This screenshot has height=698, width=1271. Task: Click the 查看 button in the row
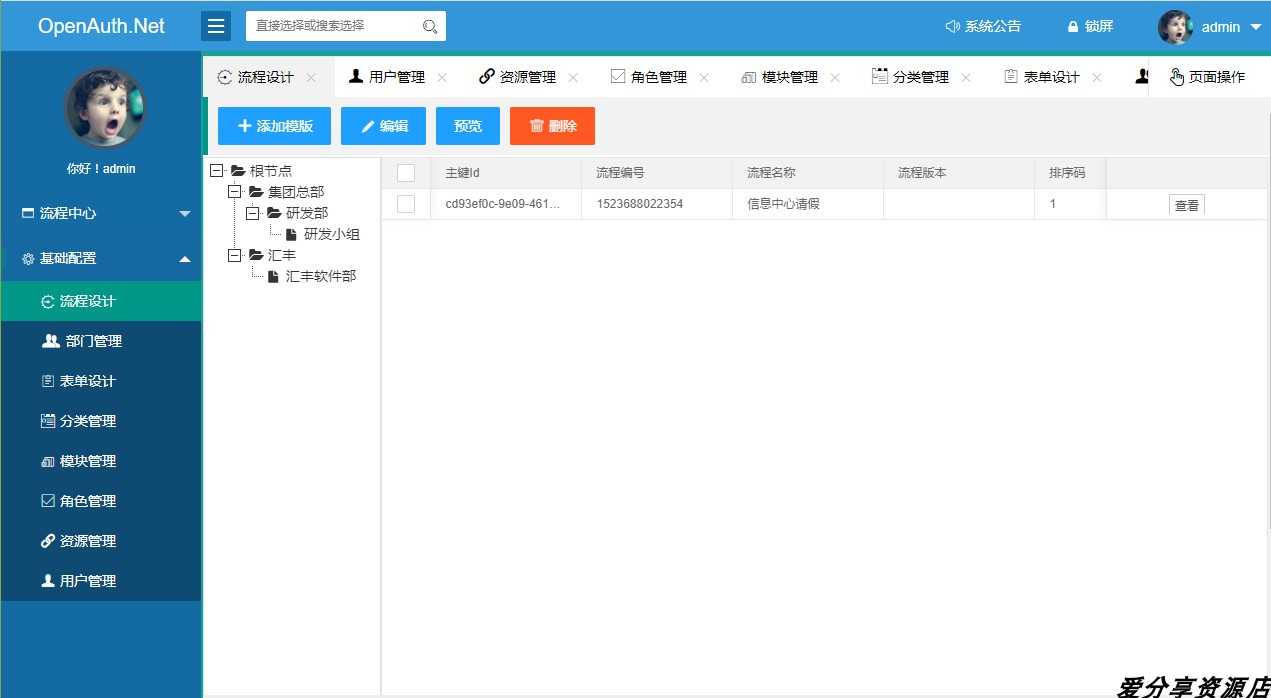(x=1187, y=205)
